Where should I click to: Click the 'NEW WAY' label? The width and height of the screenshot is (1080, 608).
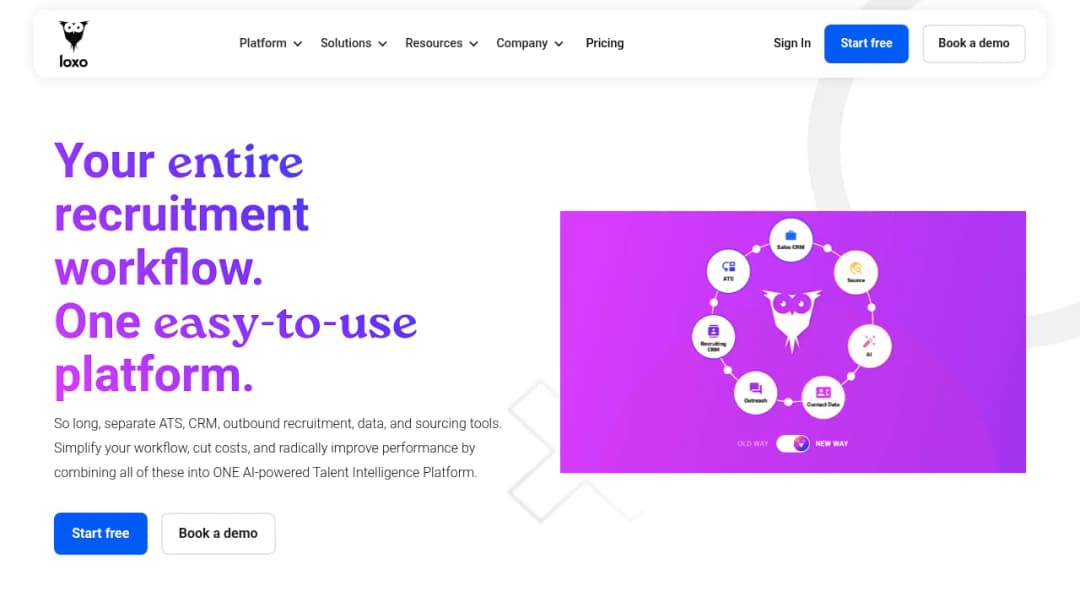tap(832, 444)
